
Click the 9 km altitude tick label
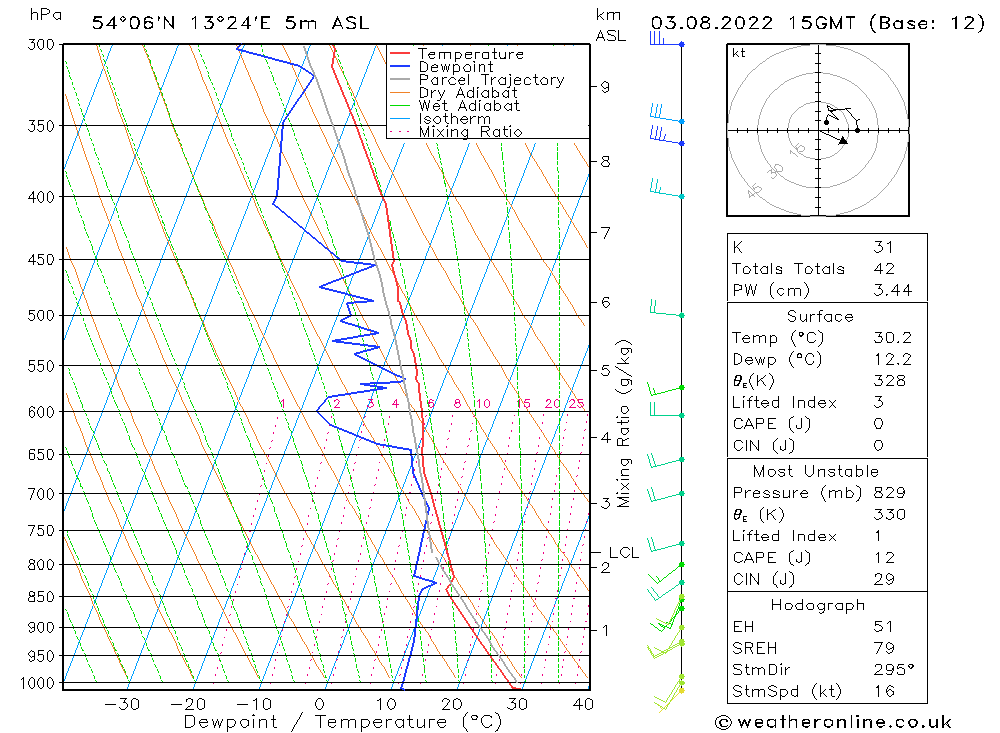click(x=605, y=87)
